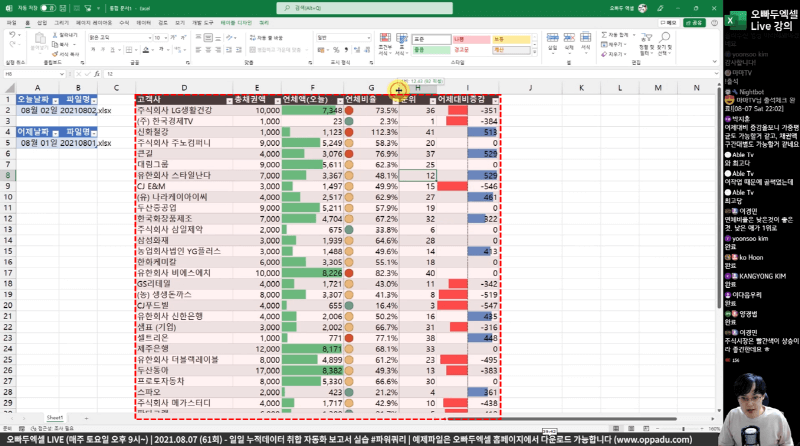
Task: Open filter dropdown on 총채권액 header
Action: (277, 101)
